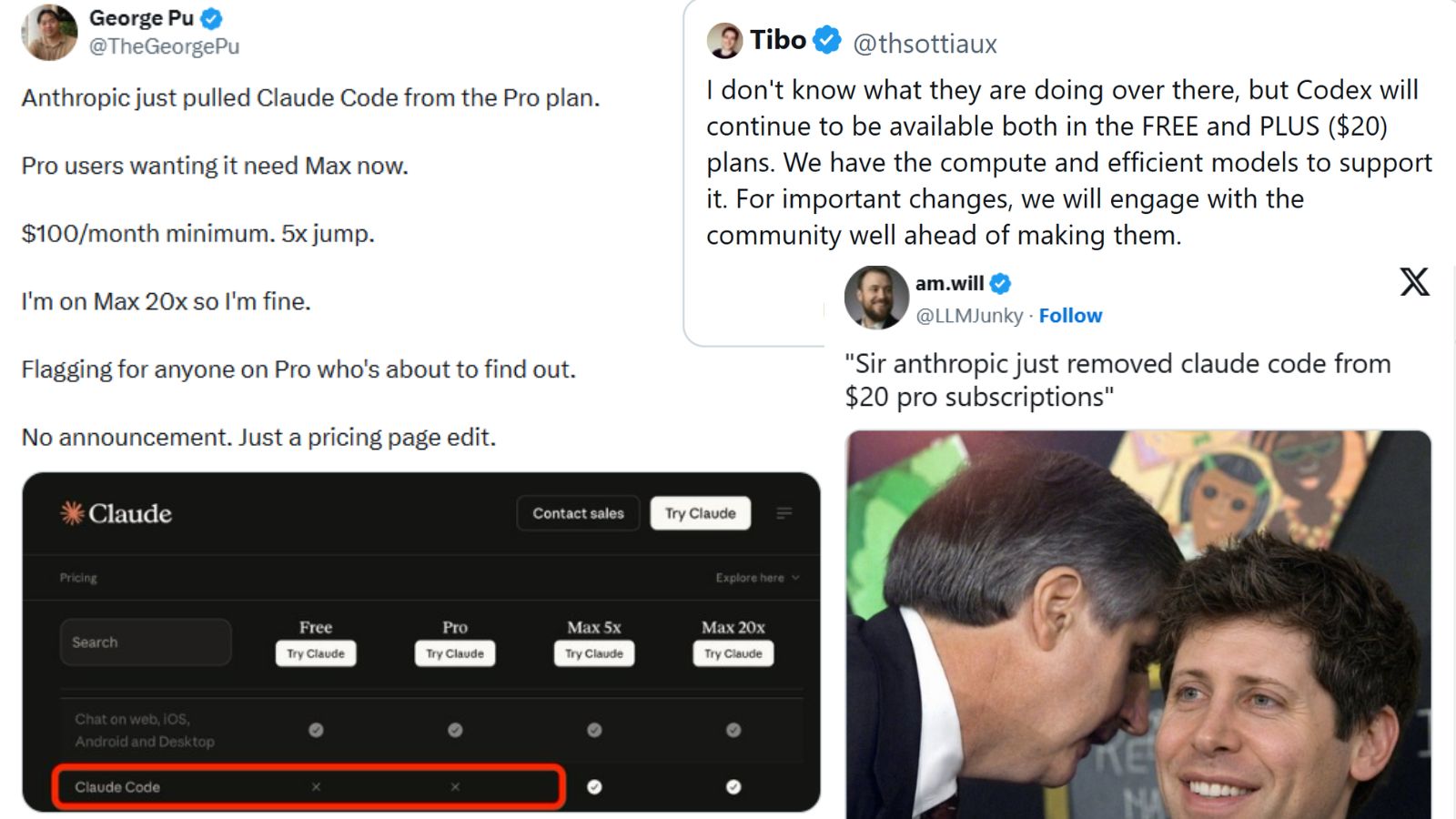Click am.will's profile photo
1456x819 pixels.
pos(876,298)
